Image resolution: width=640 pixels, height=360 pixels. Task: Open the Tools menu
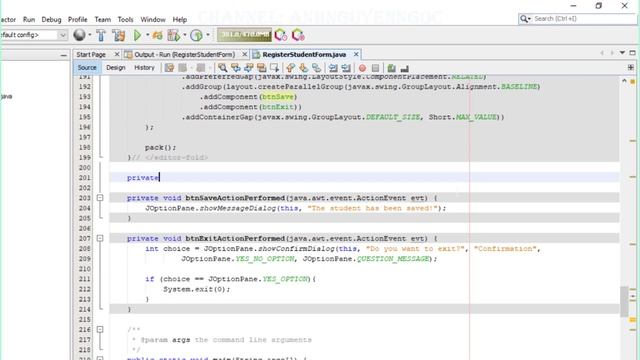pyautogui.click(x=125, y=20)
